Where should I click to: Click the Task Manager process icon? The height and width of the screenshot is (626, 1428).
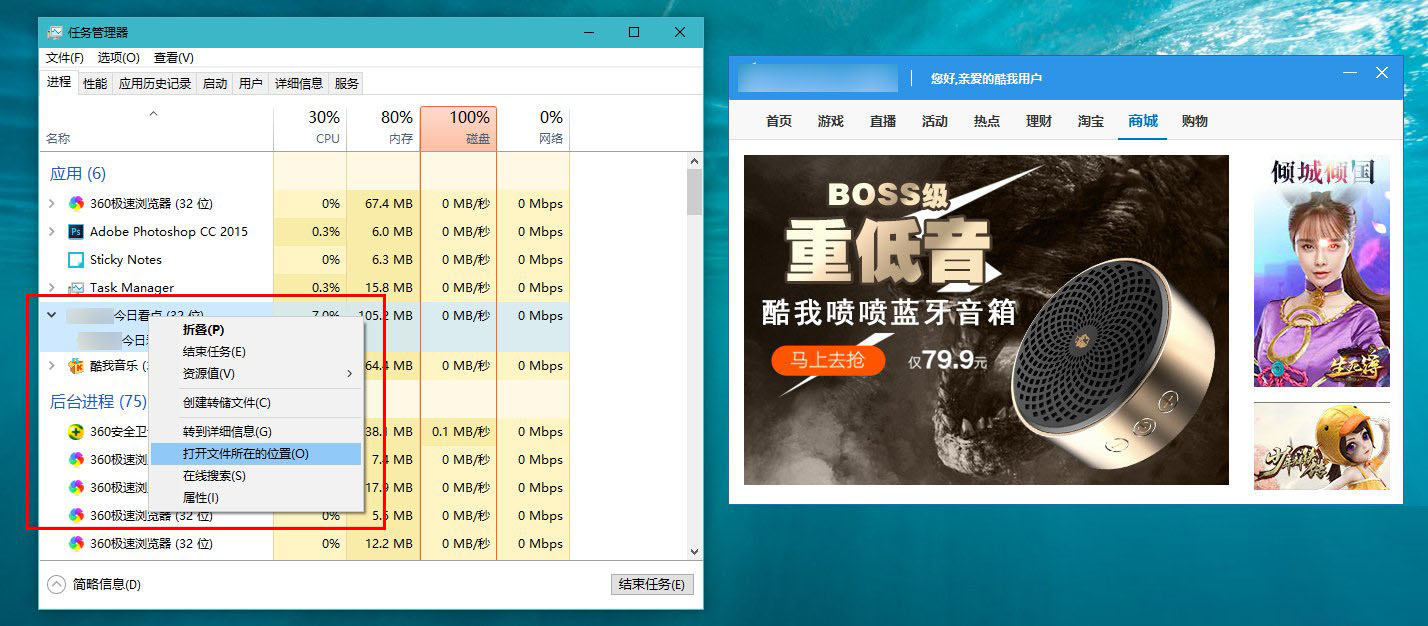point(75,288)
